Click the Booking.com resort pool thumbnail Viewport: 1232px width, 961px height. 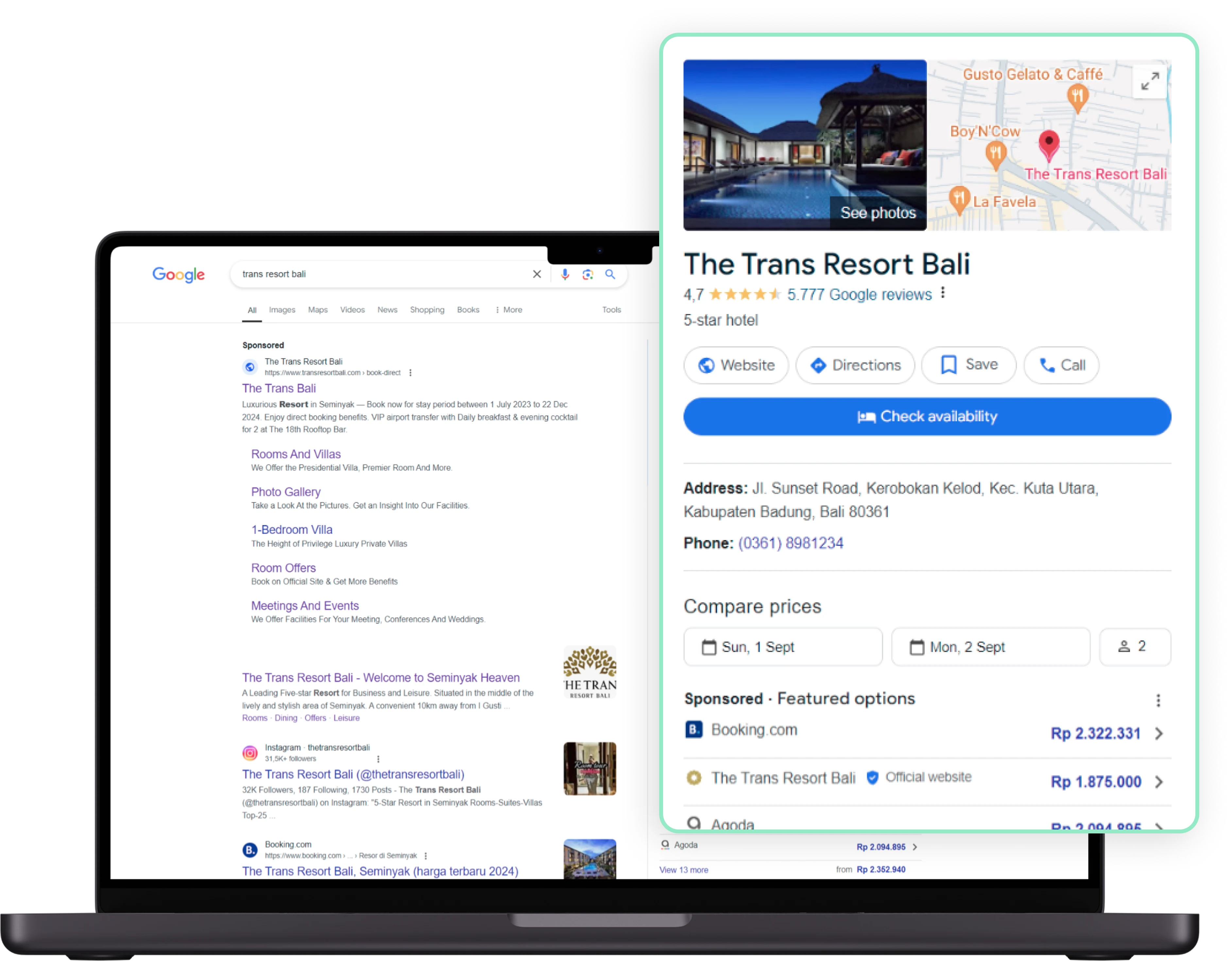[590, 859]
